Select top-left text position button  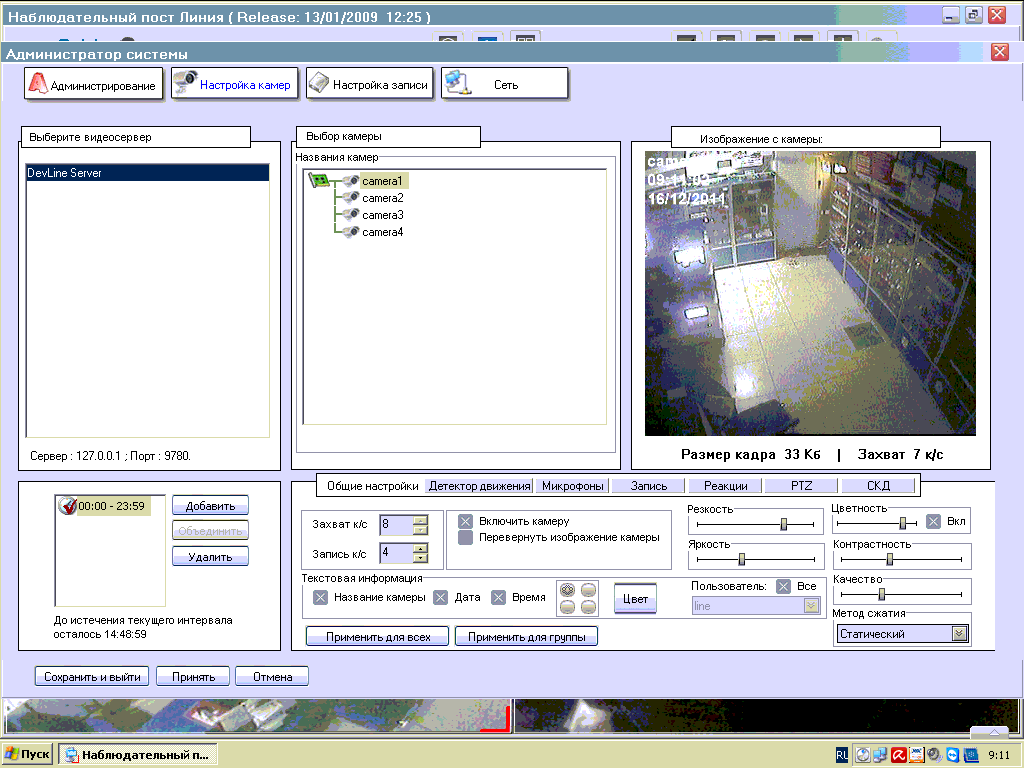click(x=569, y=590)
